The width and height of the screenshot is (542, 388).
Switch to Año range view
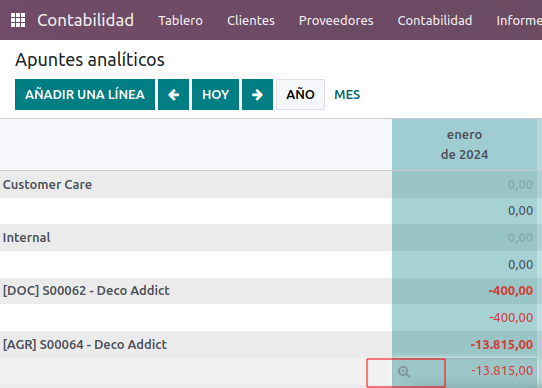(300, 94)
